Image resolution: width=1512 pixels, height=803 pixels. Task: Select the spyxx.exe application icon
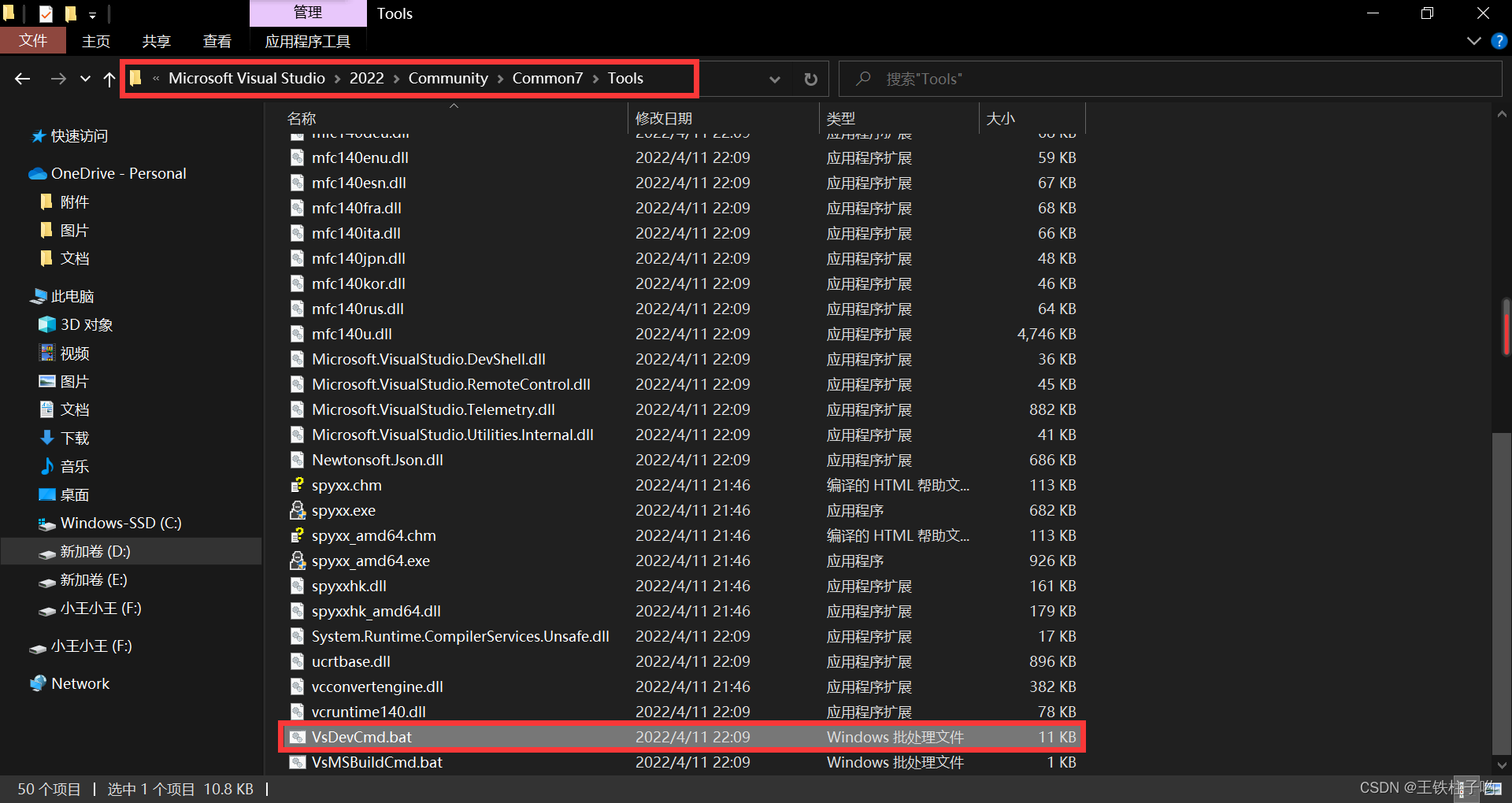pos(297,510)
